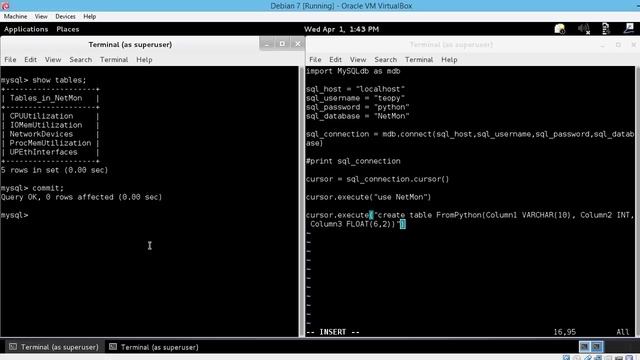This screenshot has width=640, height=360.
Task: Click the Debian VM icon in VirtualBox title bar
Action: [x=5, y=6]
